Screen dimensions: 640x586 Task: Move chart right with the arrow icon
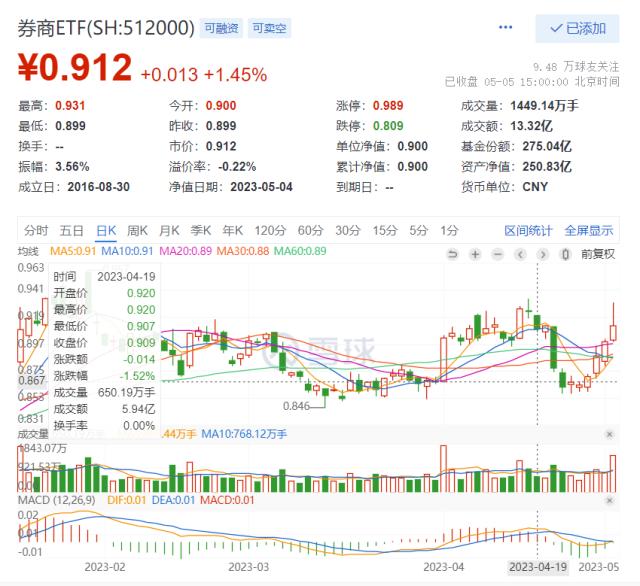tap(542, 255)
